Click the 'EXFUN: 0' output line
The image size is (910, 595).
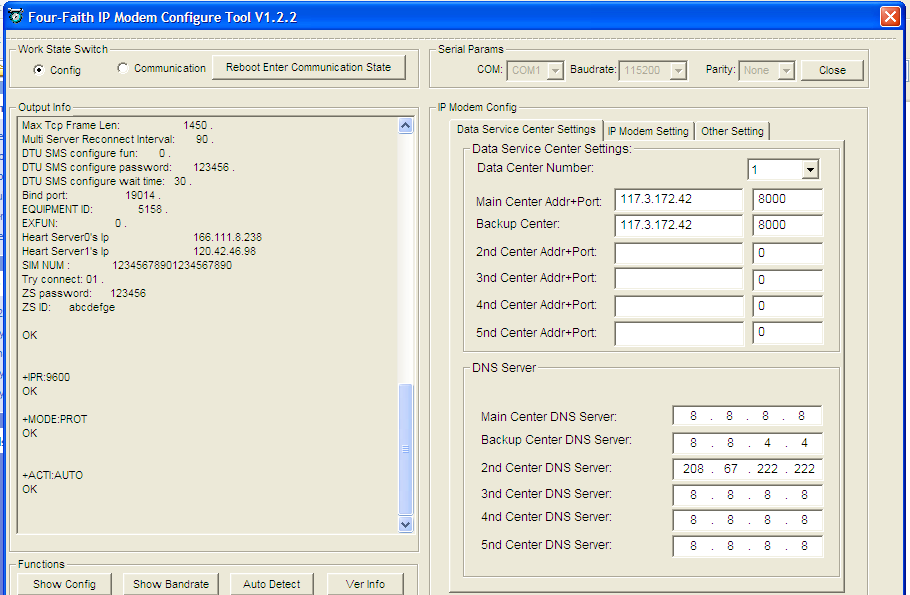74,223
